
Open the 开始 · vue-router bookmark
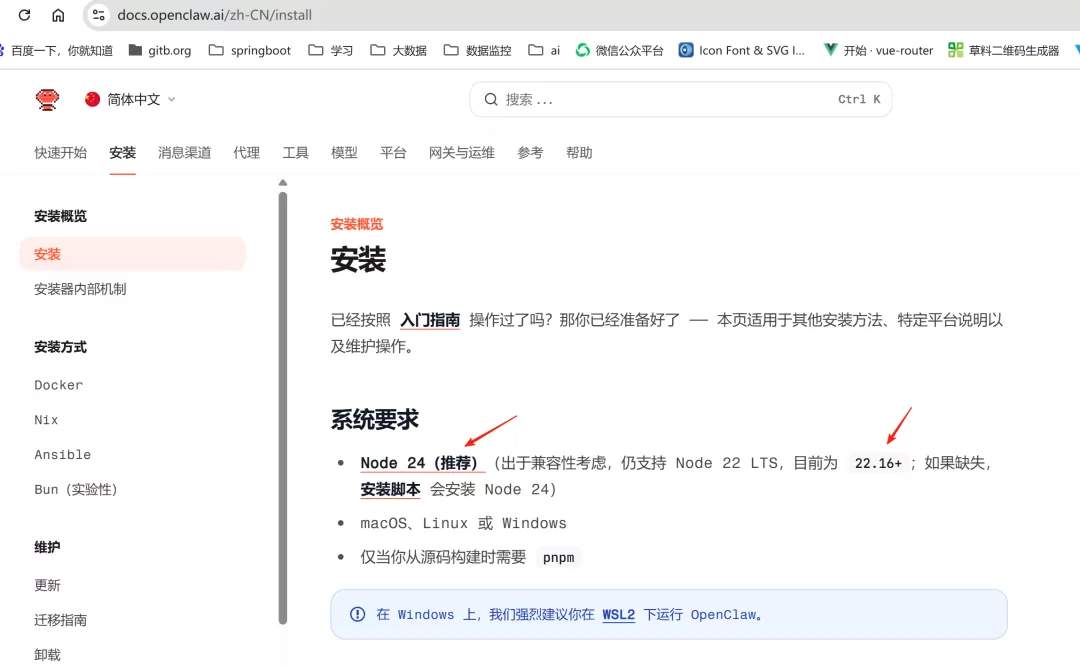pos(878,50)
